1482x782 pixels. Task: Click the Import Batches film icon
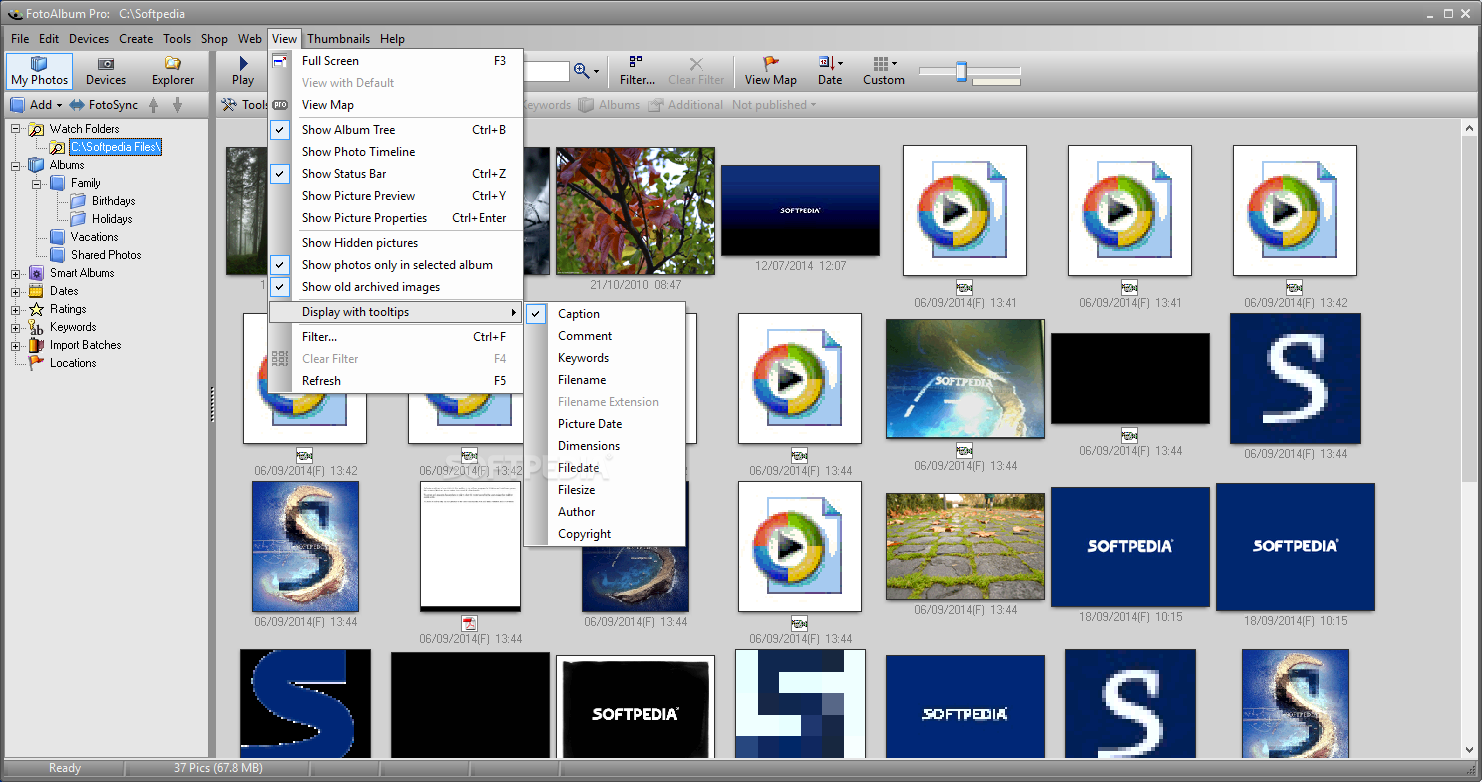tap(36, 345)
